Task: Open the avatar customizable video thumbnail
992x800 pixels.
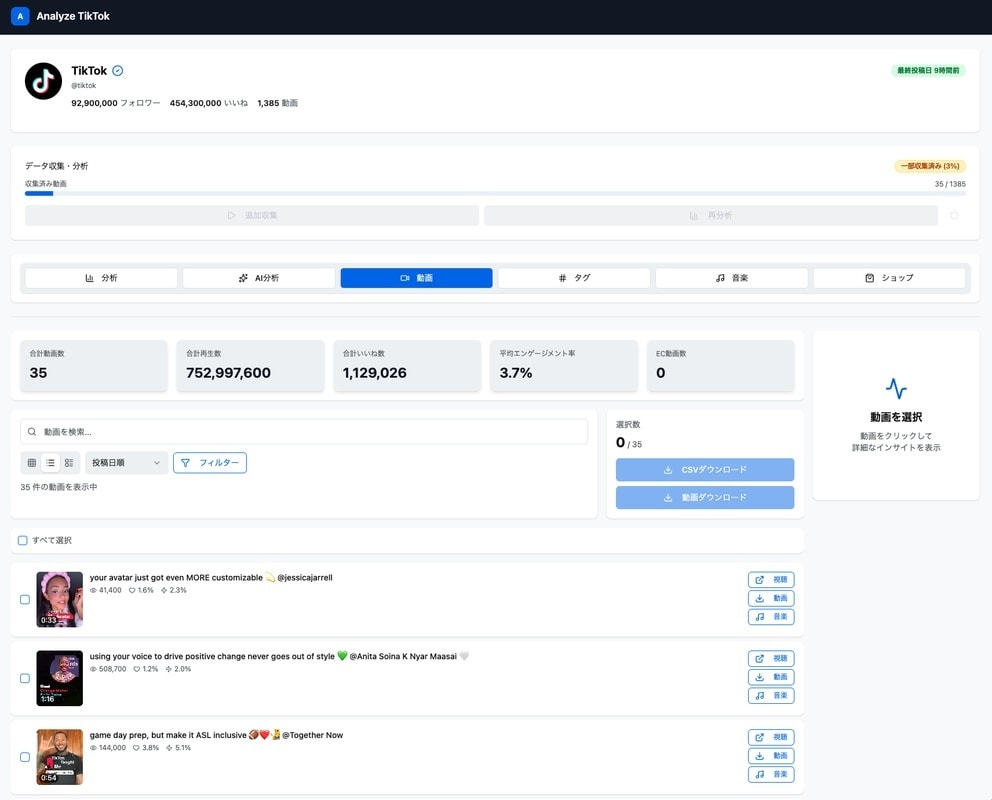Action: [x=59, y=600]
